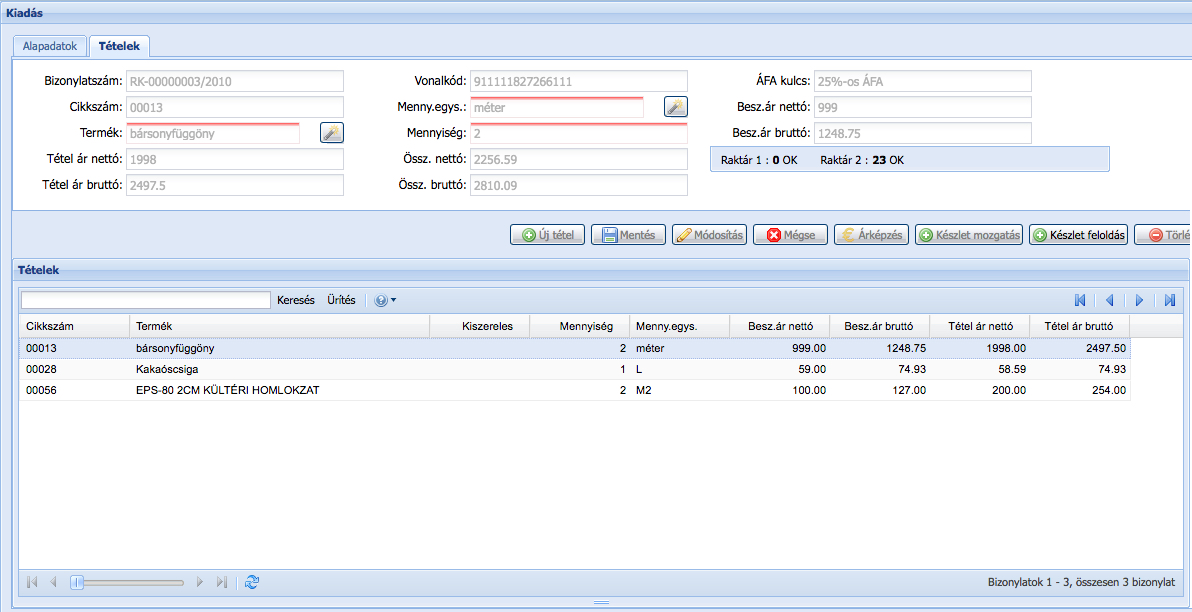This screenshot has width=1192, height=612.
Task: Go to previous page with top-right arrow
Action: (x=1109, y=300)
